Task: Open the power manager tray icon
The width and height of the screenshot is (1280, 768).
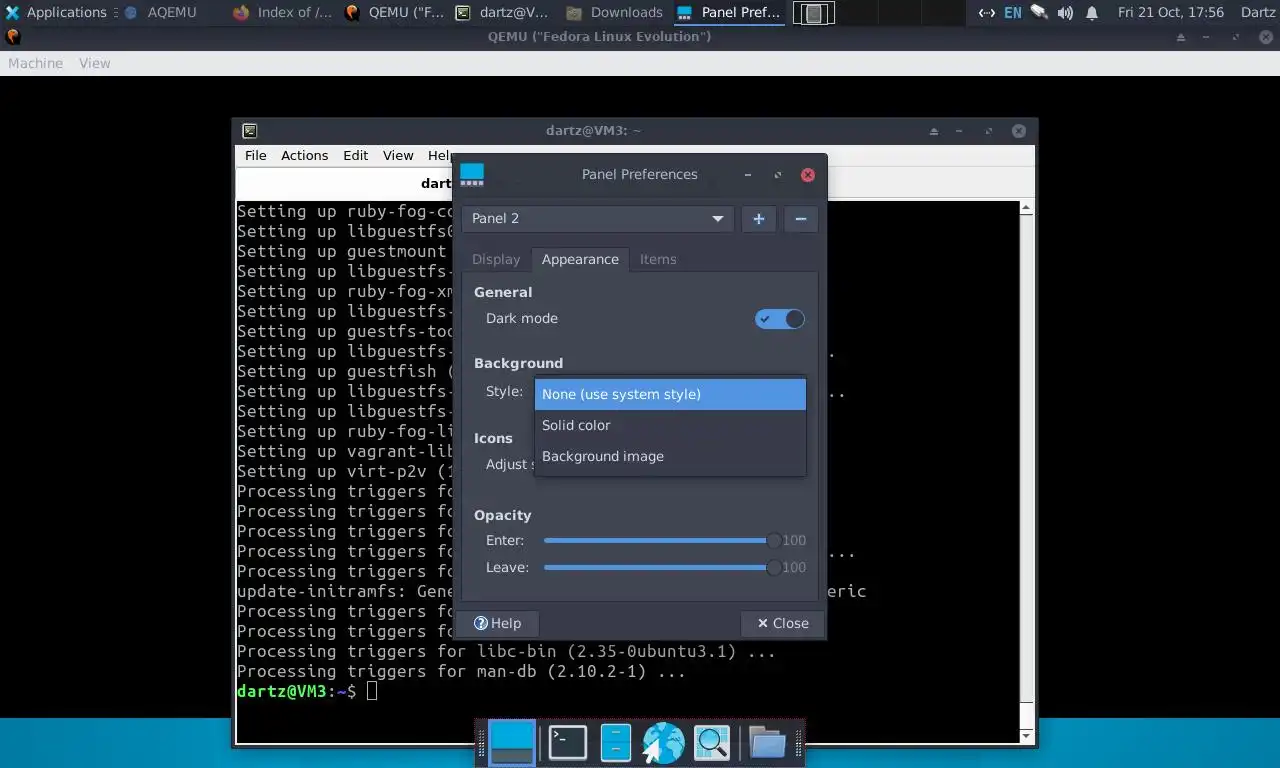Action: pyautogui.click(x=1039, y=13)
